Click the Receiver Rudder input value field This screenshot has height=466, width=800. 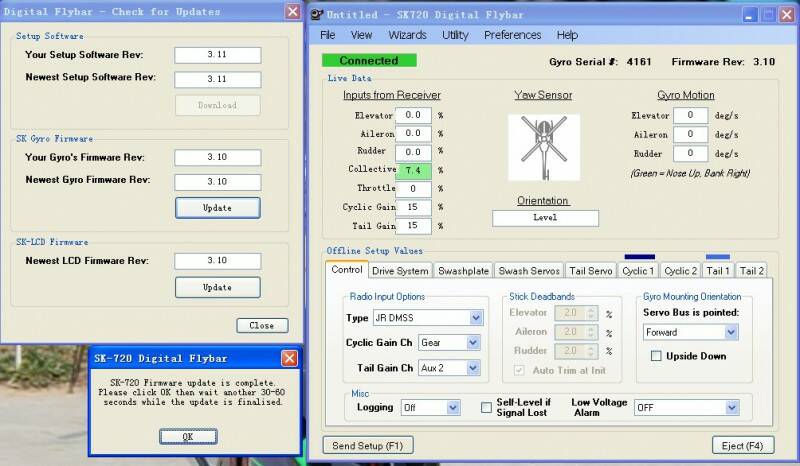413,152
